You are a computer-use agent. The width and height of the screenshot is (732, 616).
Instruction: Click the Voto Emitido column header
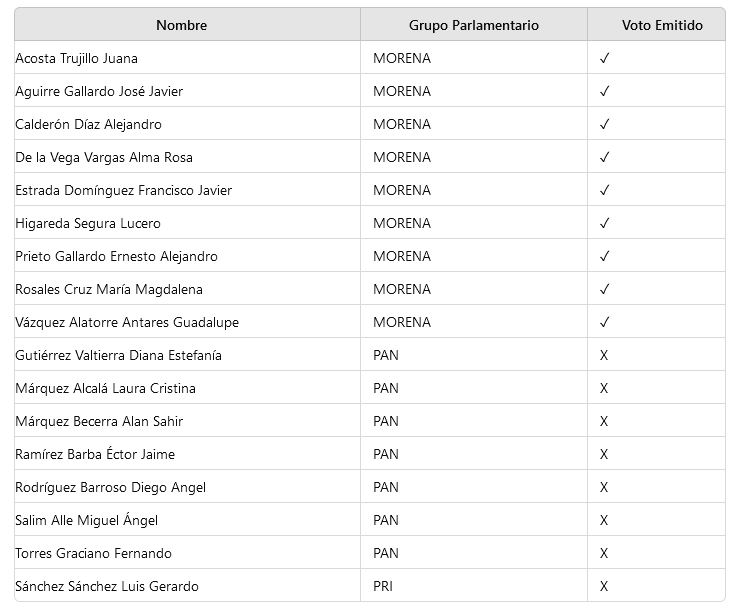pyautogui.click(x=661, y=25)
